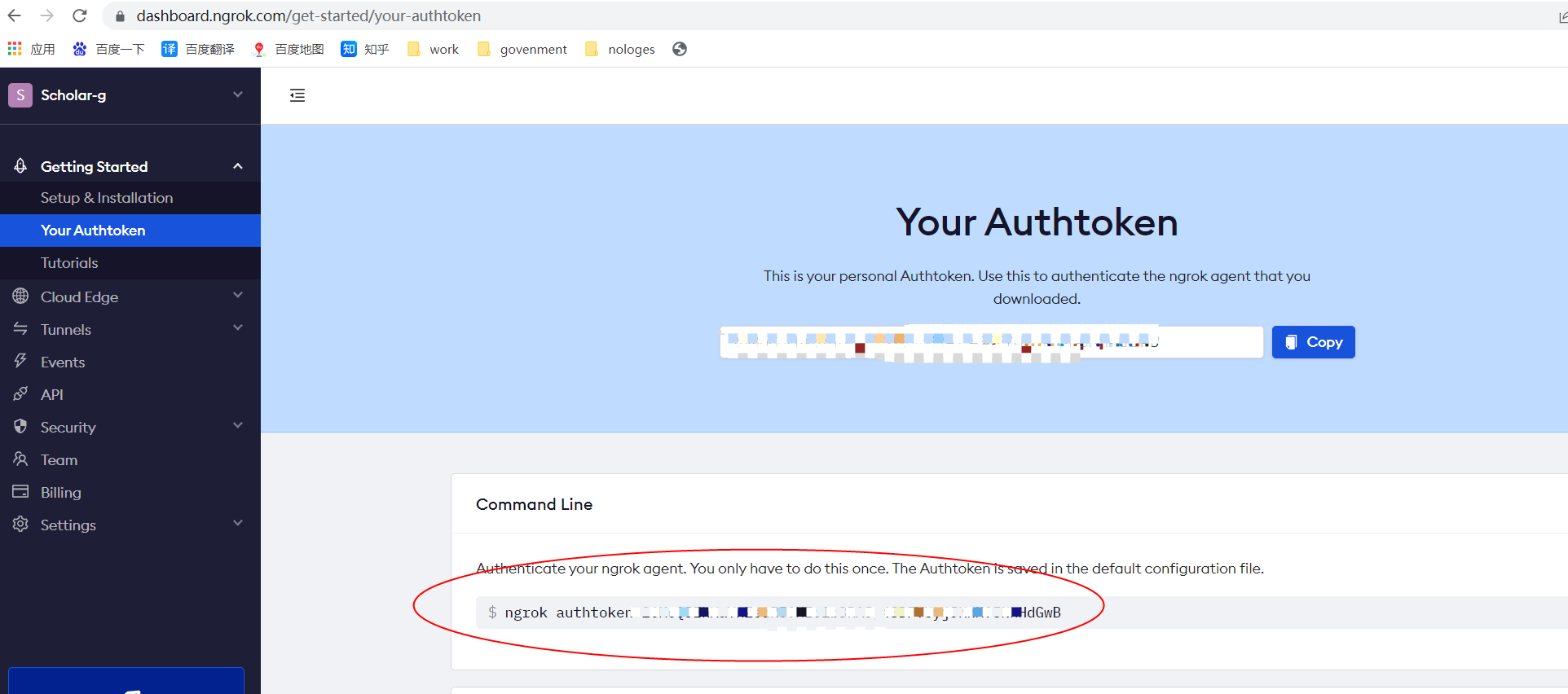Viewport: 1568px width, 694px height.
Task: Open Setup & Installation page
Action: tap(107, 198)
